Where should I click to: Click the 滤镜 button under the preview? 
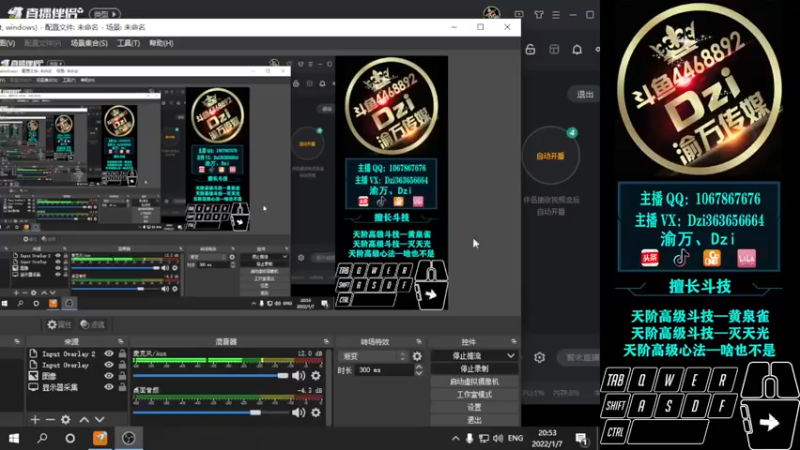tap(92, 324)
